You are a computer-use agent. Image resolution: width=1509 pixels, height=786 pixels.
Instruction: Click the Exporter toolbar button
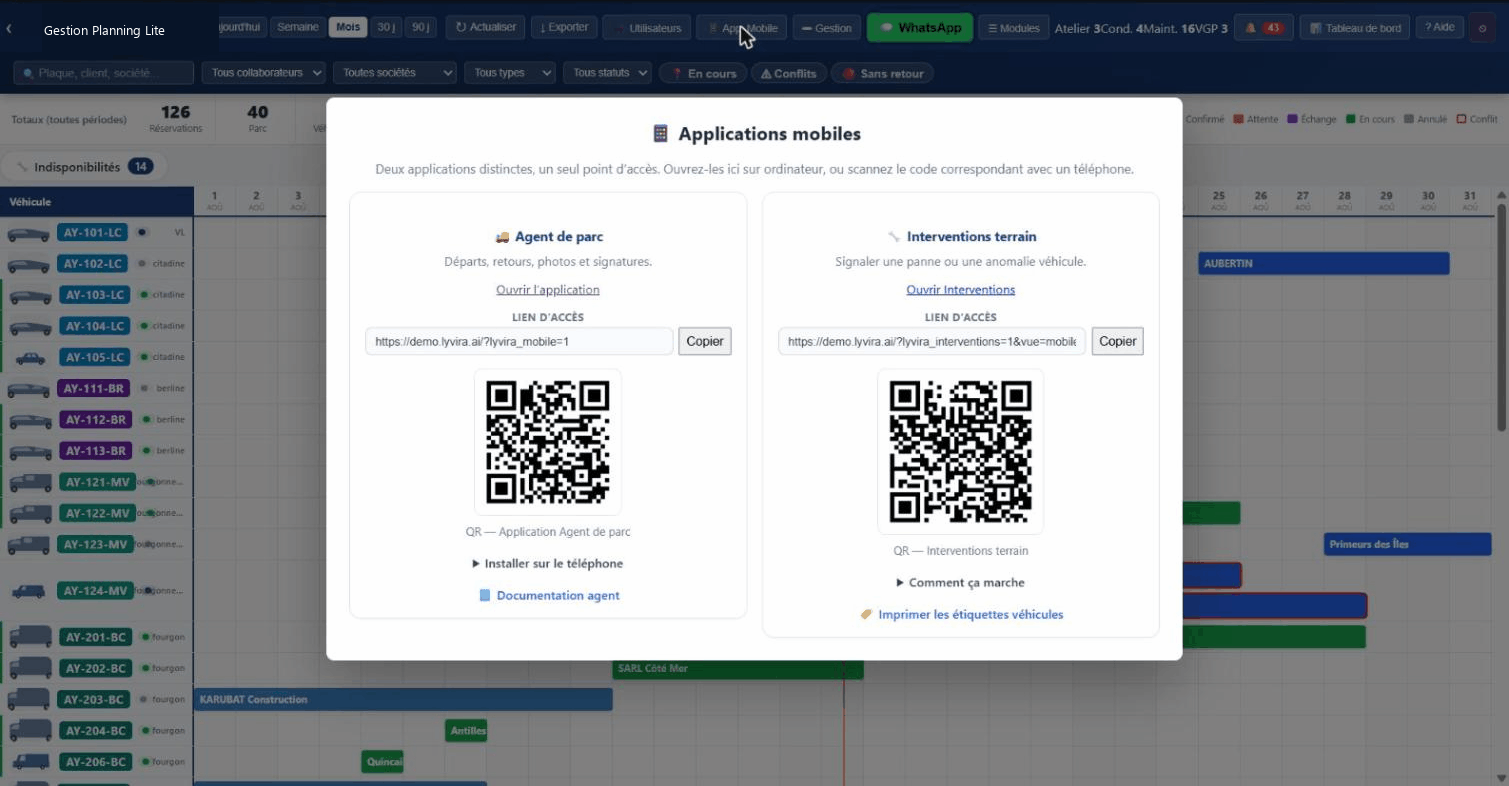[564, 27]
